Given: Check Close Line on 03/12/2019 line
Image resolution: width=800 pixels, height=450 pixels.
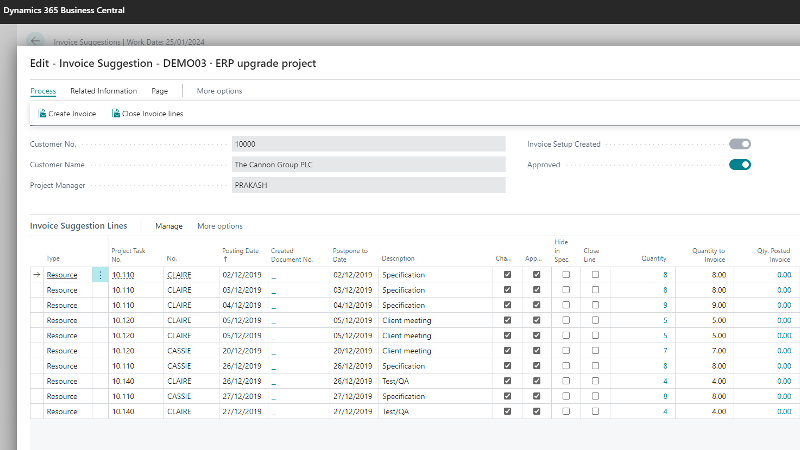Looking at the screenshot, I should click(x=595, y=290).
